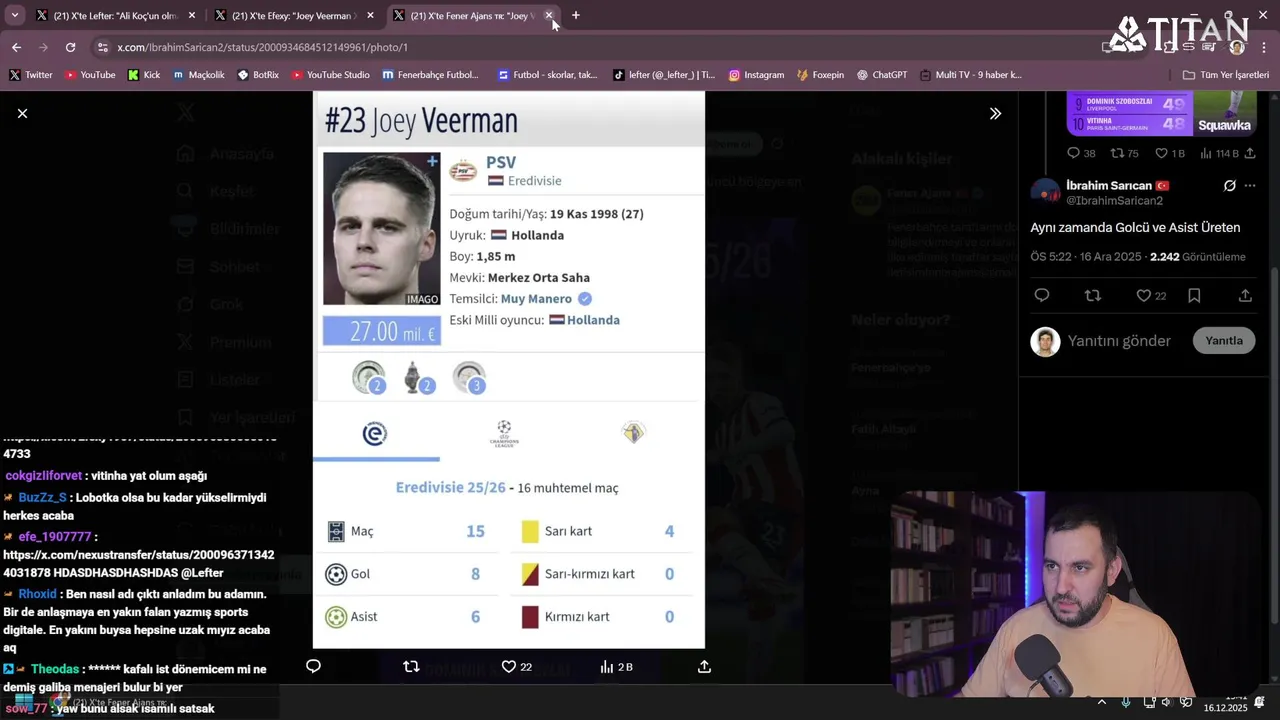The image size is (1280, 720).
Task: Bookmark İbrahim Sarıcan's tweet
Action: point(1194,296)
